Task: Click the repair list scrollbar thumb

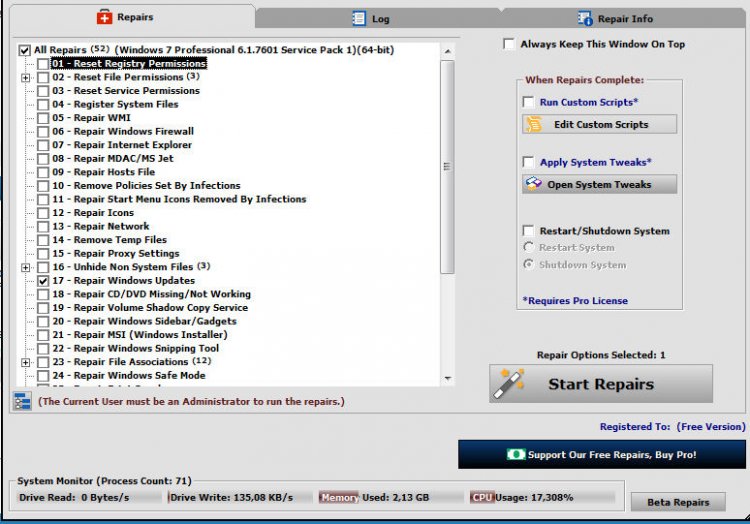Action: pos(447,166)
